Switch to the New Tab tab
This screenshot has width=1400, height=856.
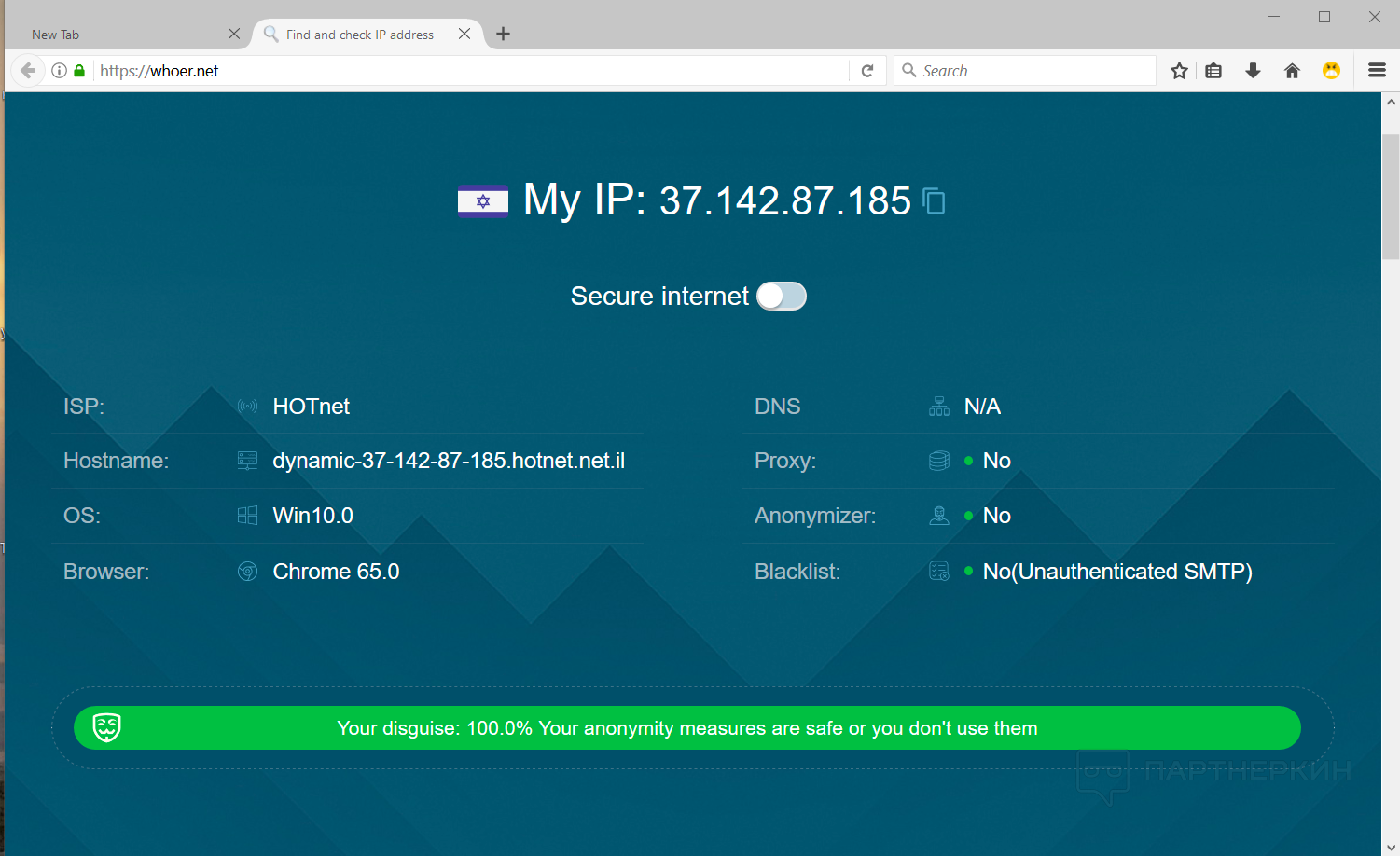121,35
